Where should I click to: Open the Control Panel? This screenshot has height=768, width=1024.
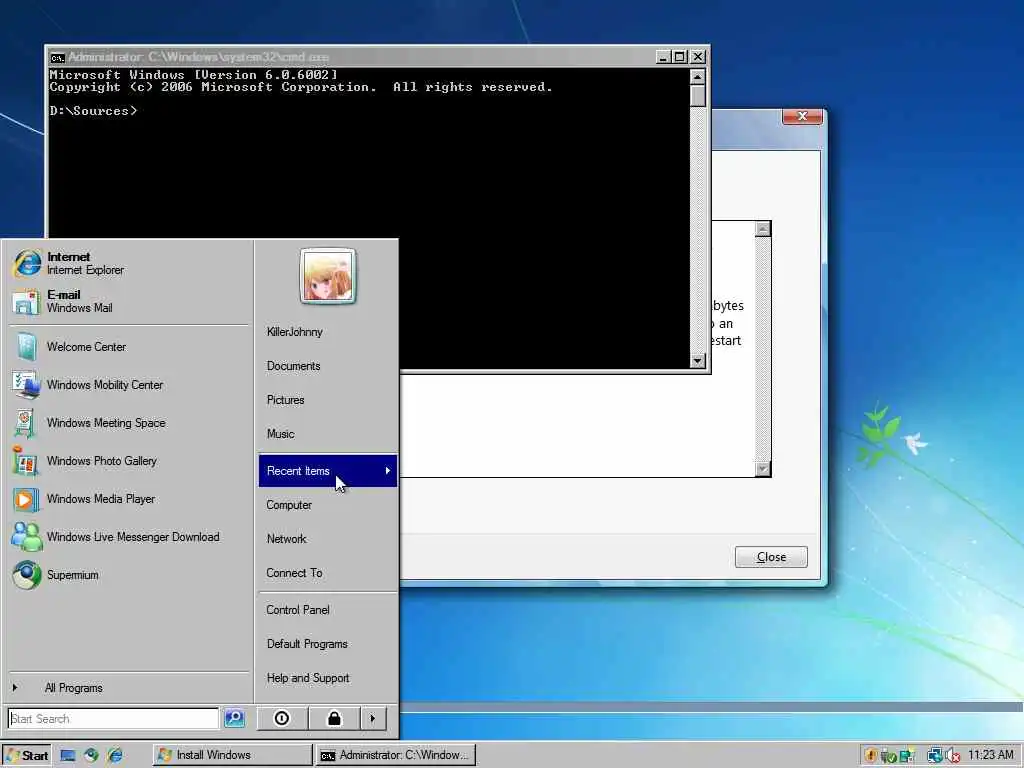(x=328, y=610)
